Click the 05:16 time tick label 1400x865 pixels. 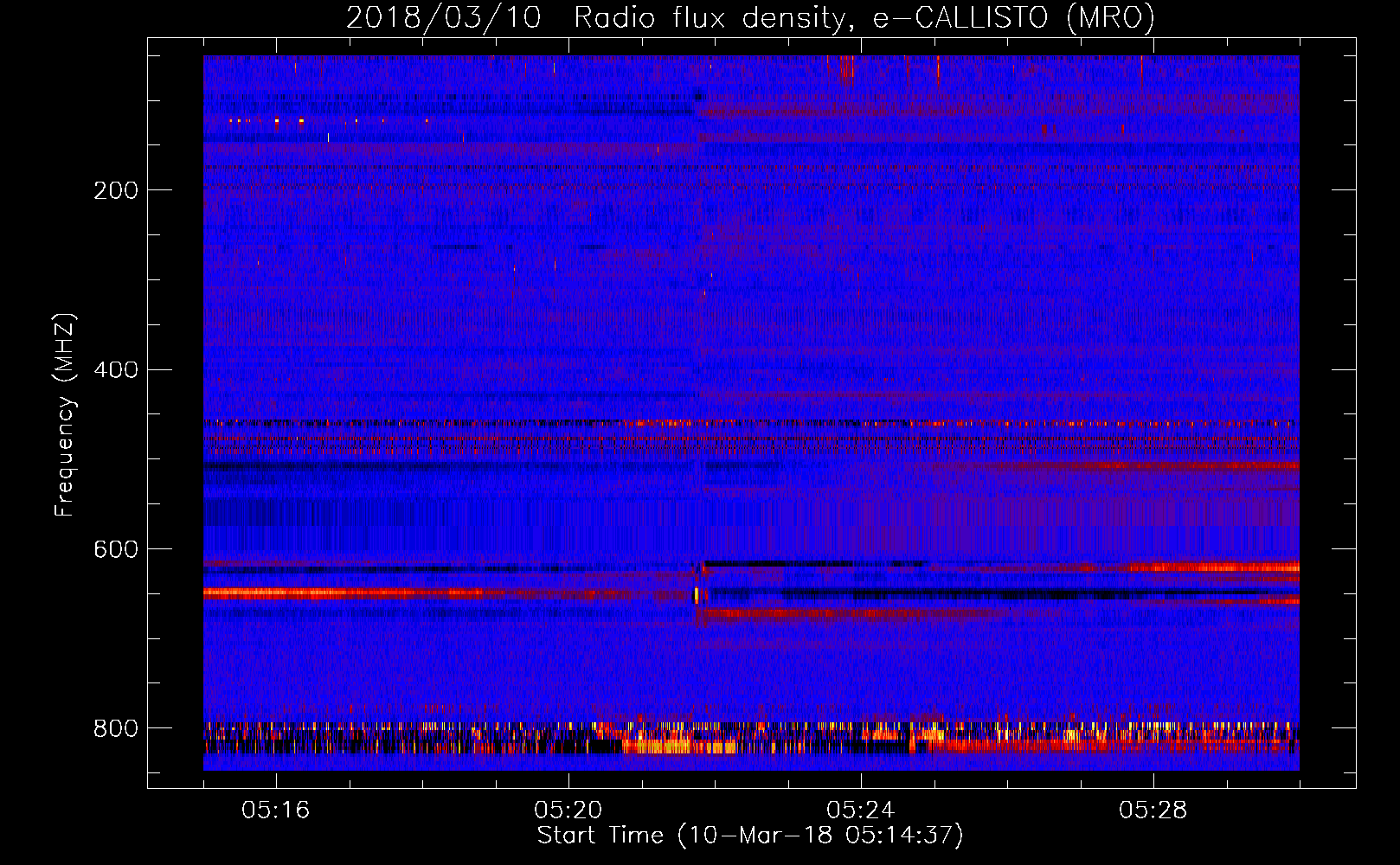pyautogui.click(x=275, y=811)
